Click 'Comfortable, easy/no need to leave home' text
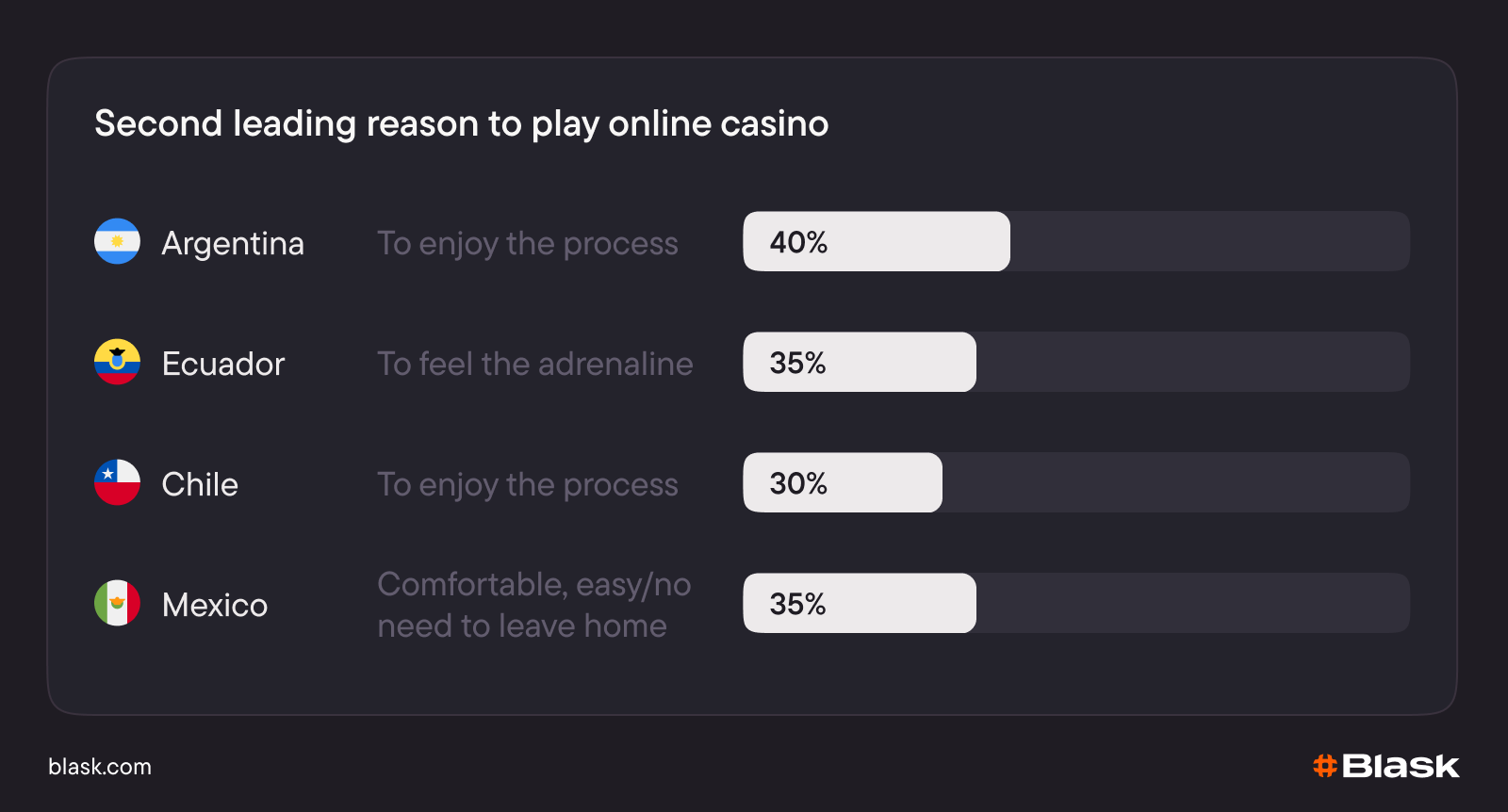 (x=534, y=605)
